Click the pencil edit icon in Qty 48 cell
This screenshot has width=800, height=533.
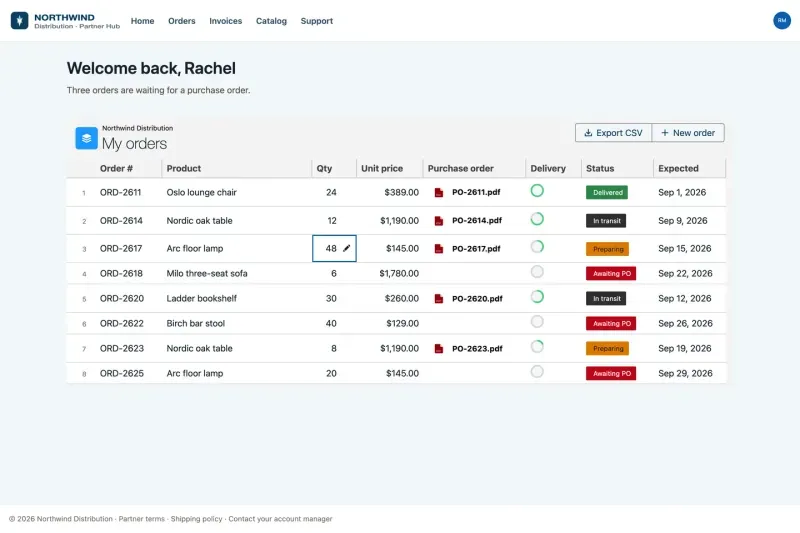point(346,248)
